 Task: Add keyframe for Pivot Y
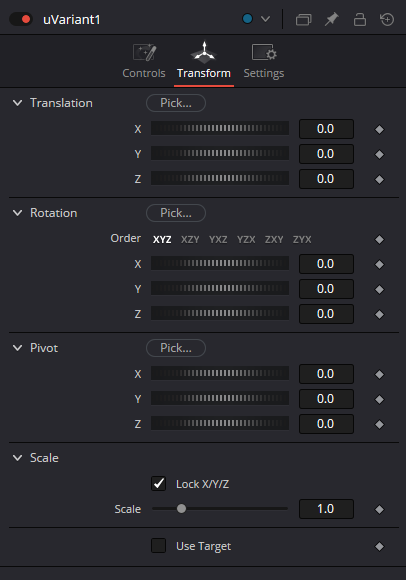(x=379, y=399)
